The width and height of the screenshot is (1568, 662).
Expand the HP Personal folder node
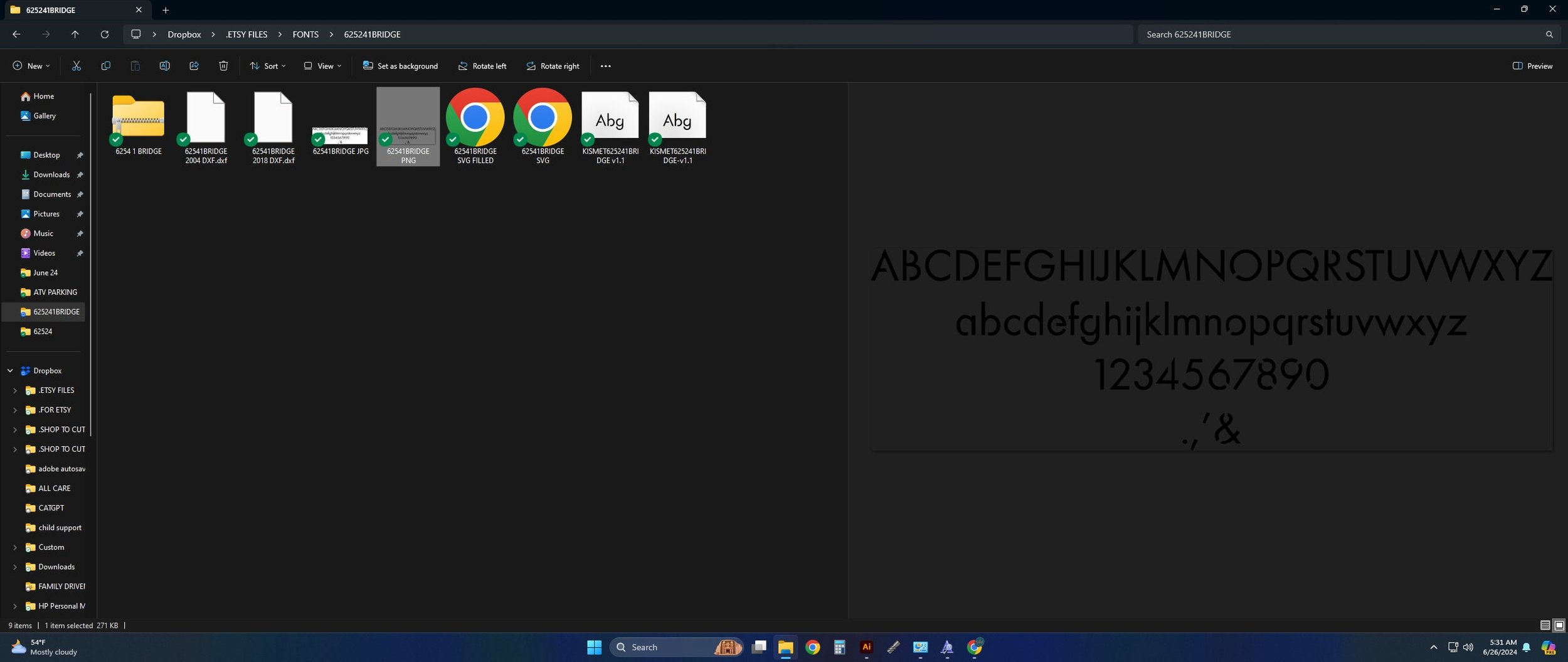coord(15,606)
